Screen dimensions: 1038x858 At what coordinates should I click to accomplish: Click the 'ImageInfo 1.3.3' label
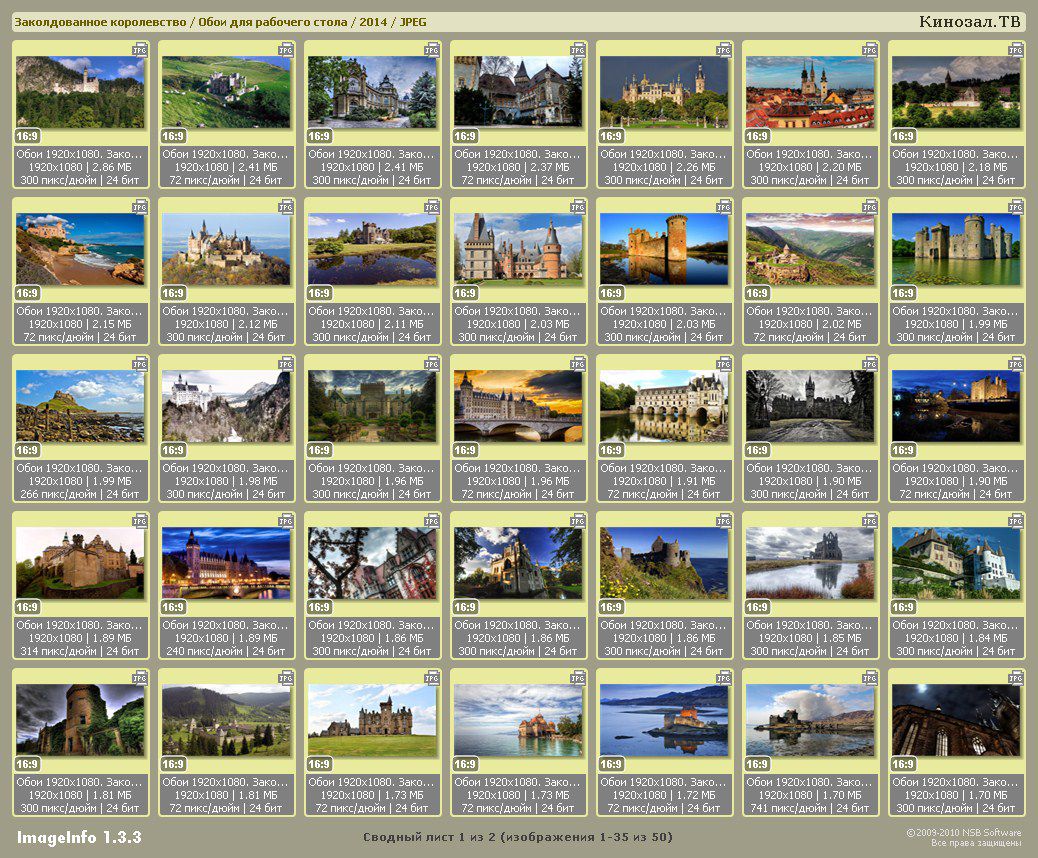coord(79,837)
